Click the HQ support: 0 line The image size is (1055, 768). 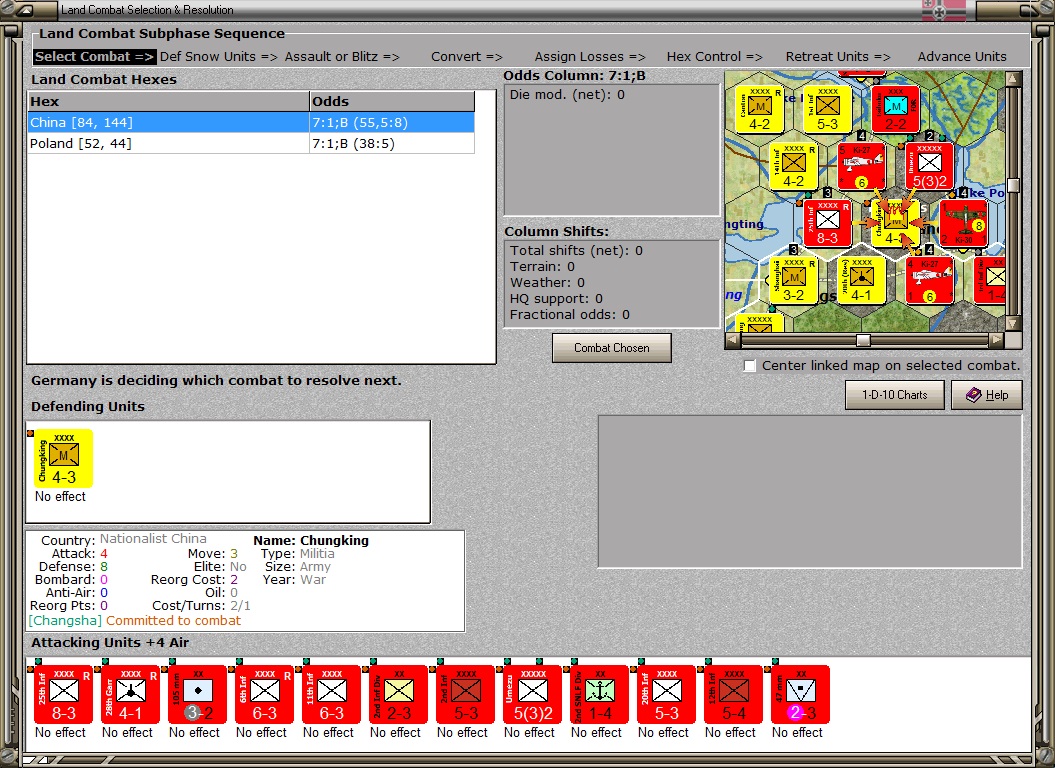pos(556,298)
